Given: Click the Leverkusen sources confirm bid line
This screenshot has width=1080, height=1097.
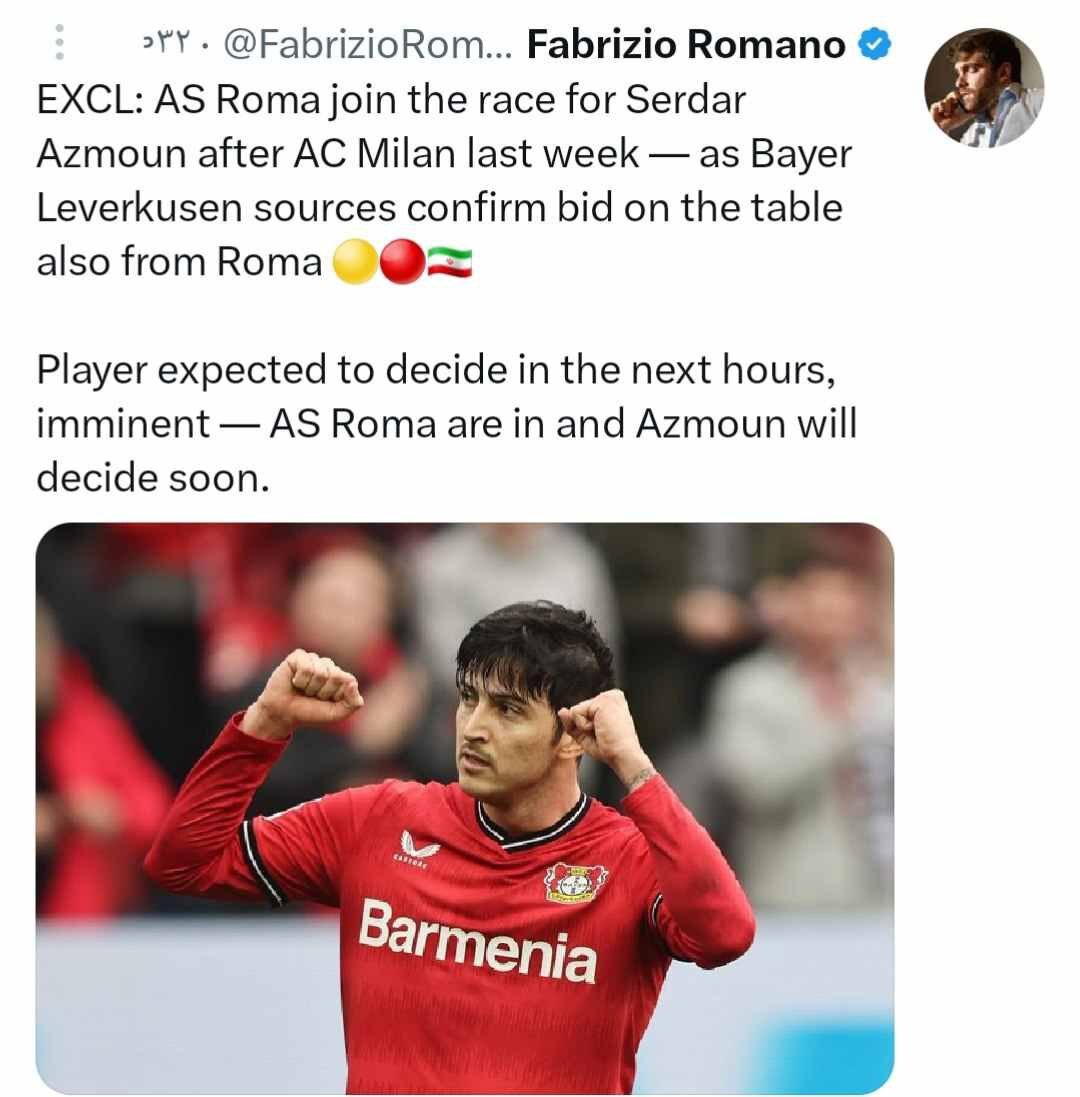Looking at the screenshot, I should click(439, 208).
